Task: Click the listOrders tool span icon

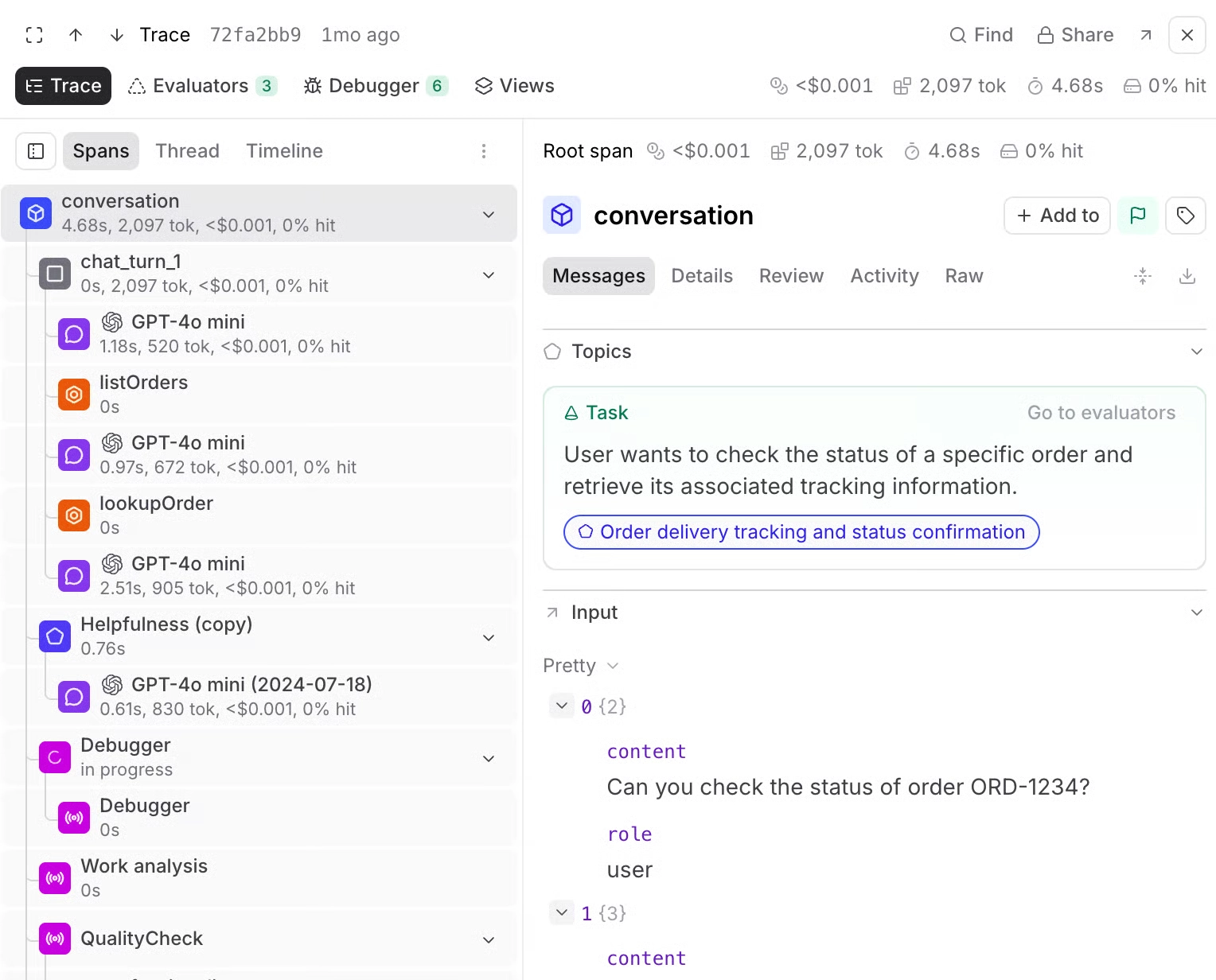Action: coord(74,395)
